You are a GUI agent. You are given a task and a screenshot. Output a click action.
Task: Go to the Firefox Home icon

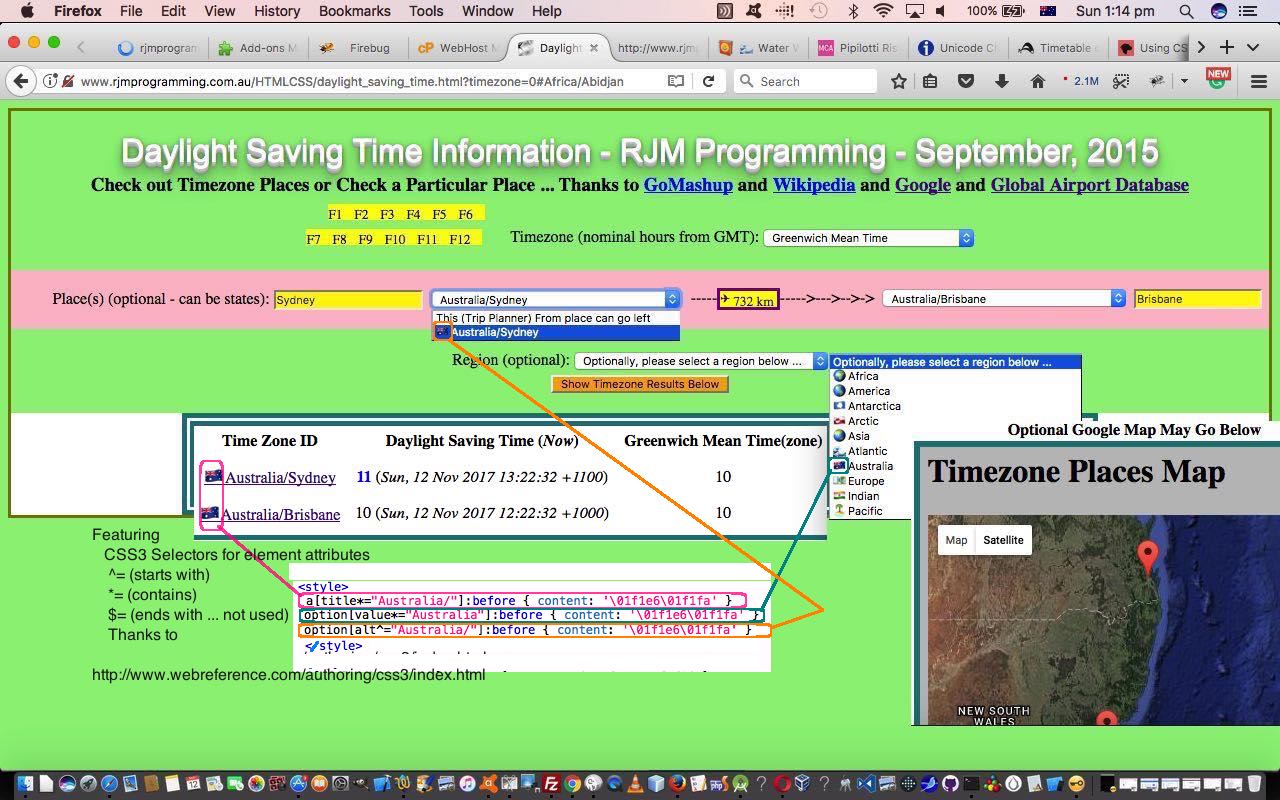pyautogui.click(x=1038, y=81)
